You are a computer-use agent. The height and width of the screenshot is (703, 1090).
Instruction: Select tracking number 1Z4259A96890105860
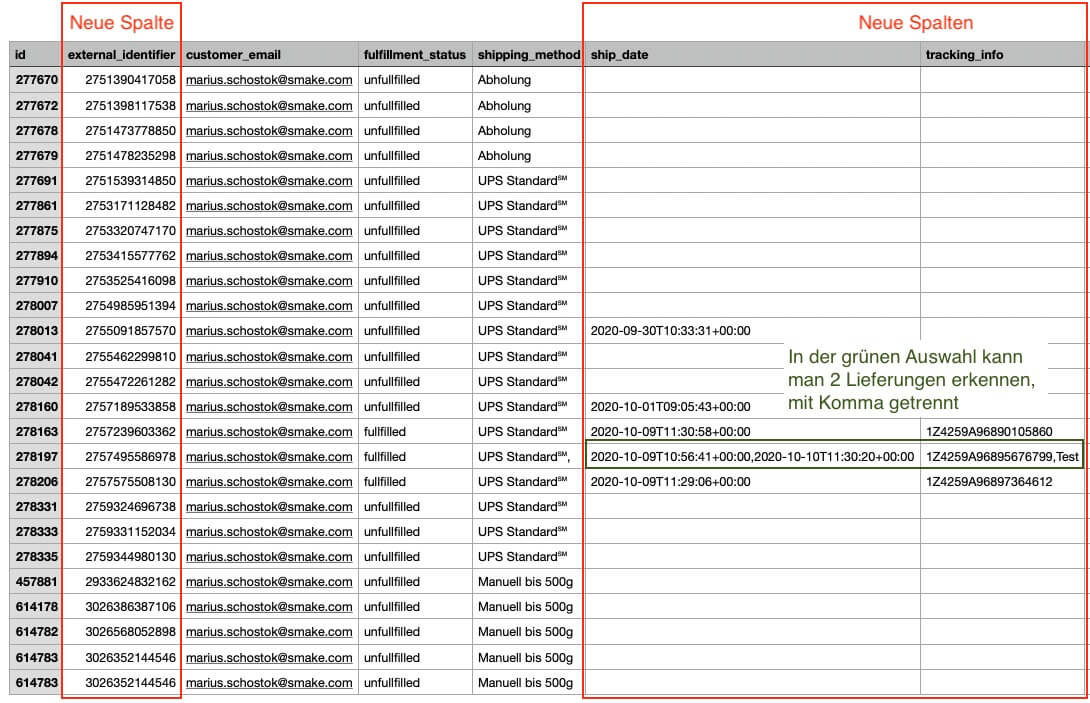(989, 432)
